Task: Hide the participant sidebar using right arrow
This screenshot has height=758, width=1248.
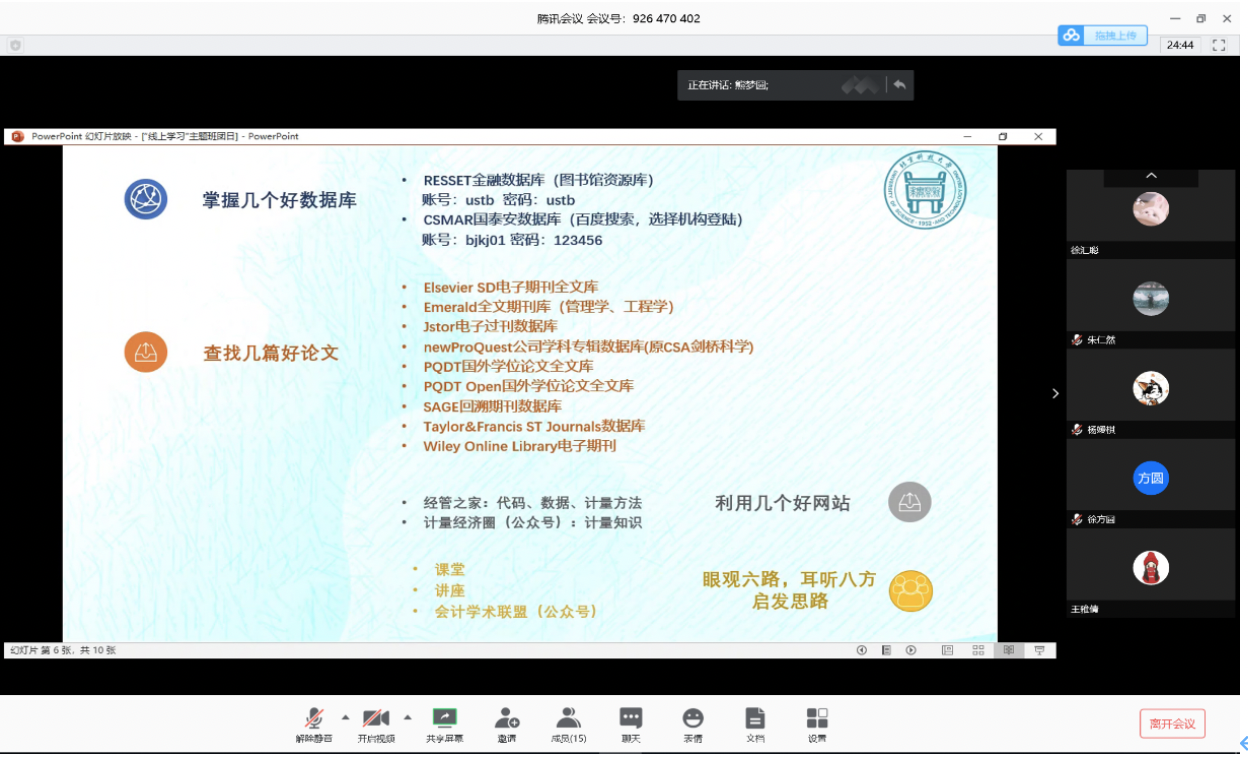Action: (x=1055, y=394)
